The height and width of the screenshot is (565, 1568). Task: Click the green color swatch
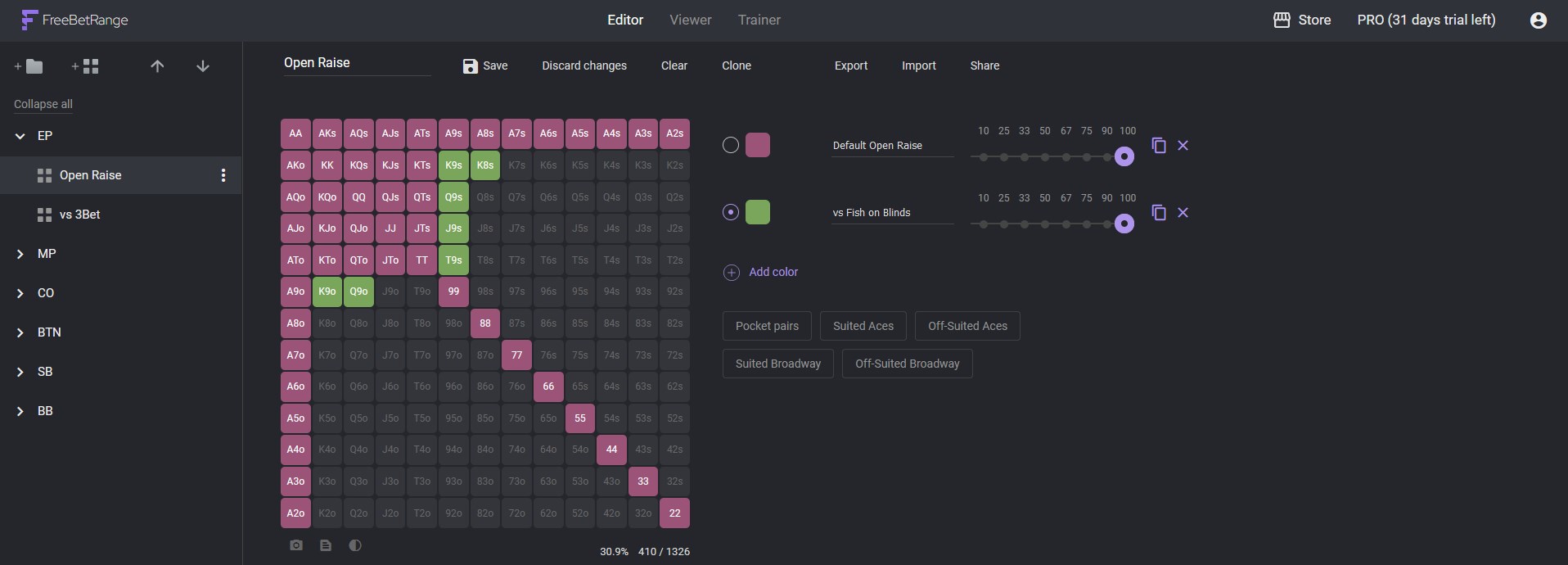pos(758,213)
